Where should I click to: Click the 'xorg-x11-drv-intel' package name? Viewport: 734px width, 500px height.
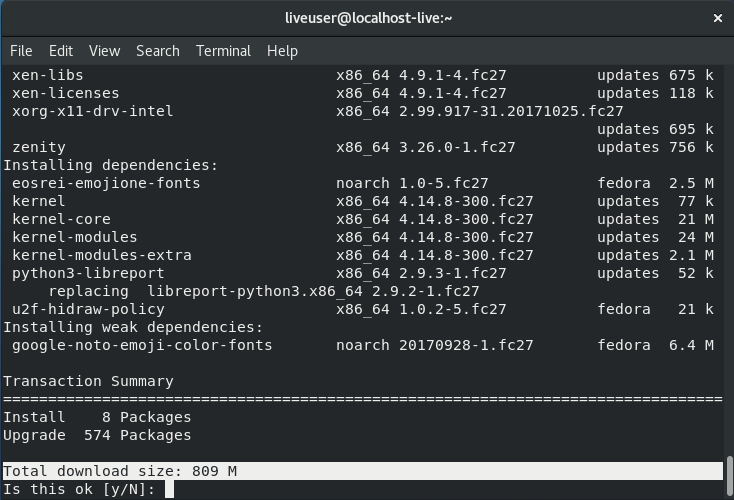(x=93, y=111)
